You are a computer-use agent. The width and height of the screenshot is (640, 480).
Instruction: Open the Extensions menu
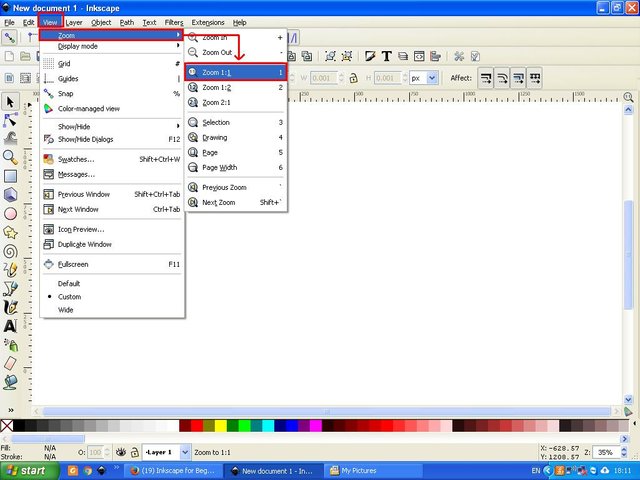(x=208, y=22)
